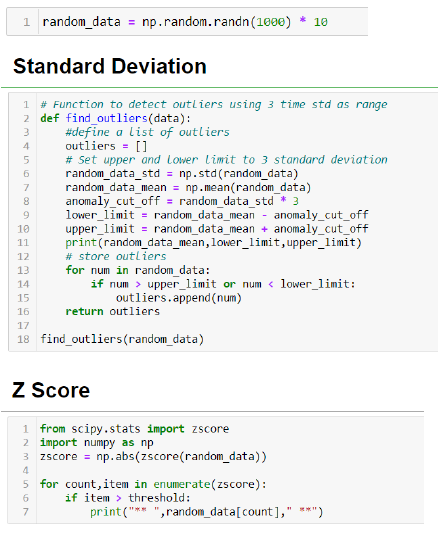443x542 pixels.
Task: Click the print("** ",random_data[count]) line
Action: coord(207,512)
